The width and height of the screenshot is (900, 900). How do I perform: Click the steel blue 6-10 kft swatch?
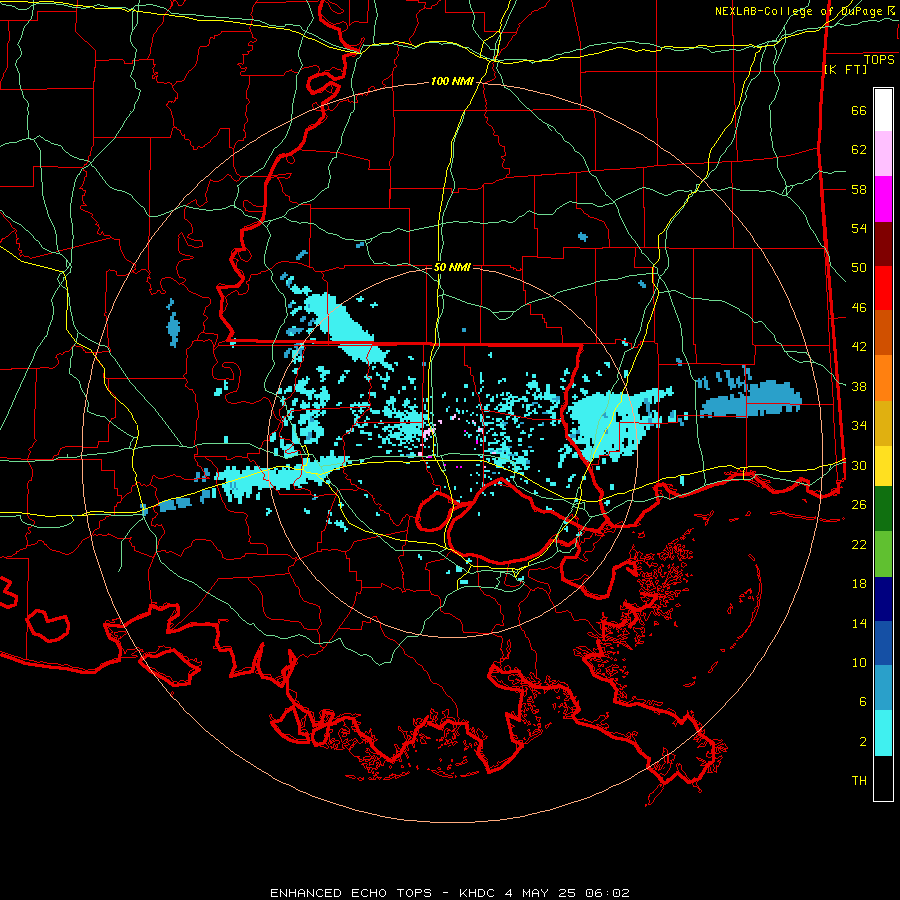coord(883,688)
